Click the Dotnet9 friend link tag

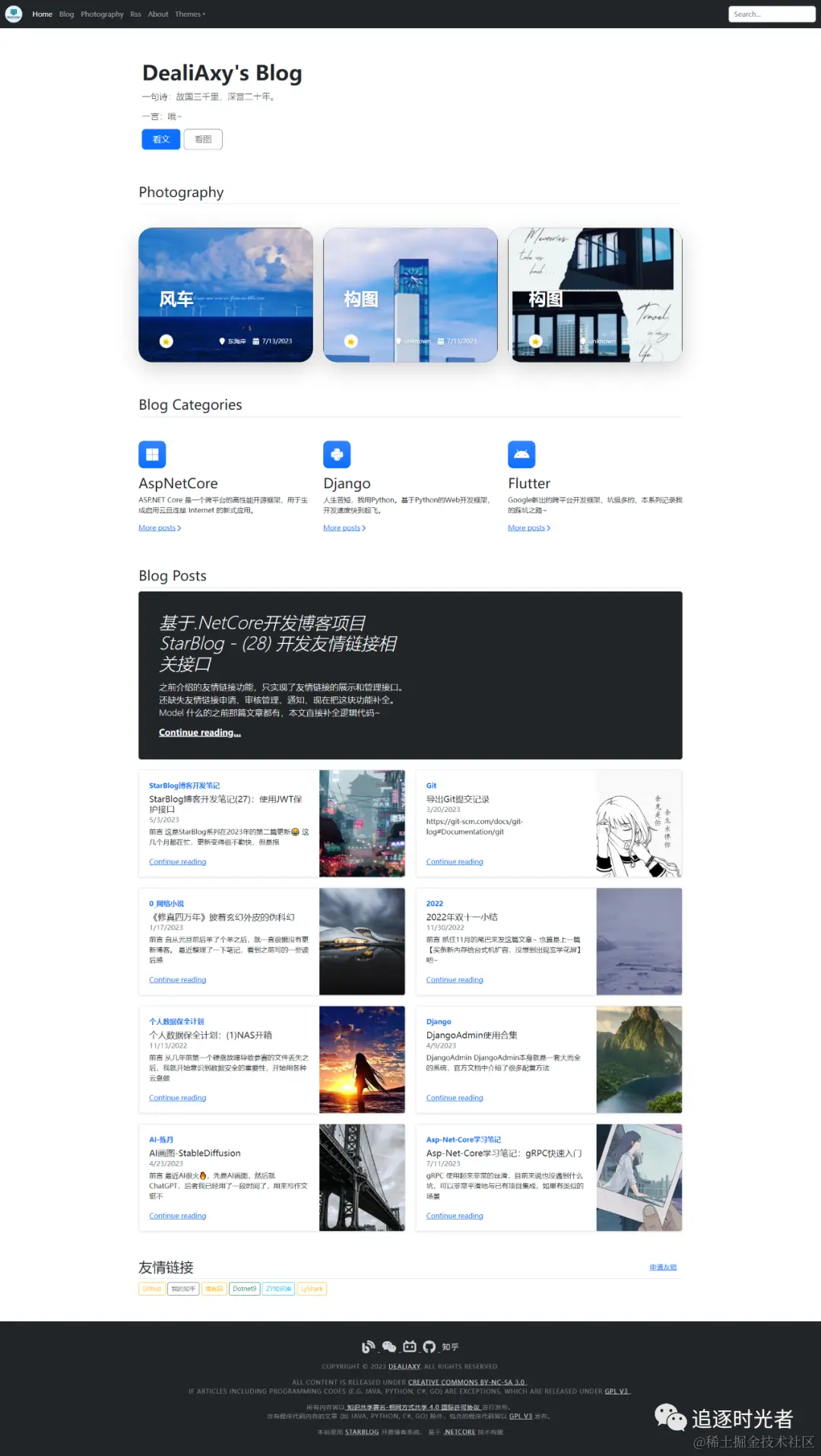[x=245, y=1289]
